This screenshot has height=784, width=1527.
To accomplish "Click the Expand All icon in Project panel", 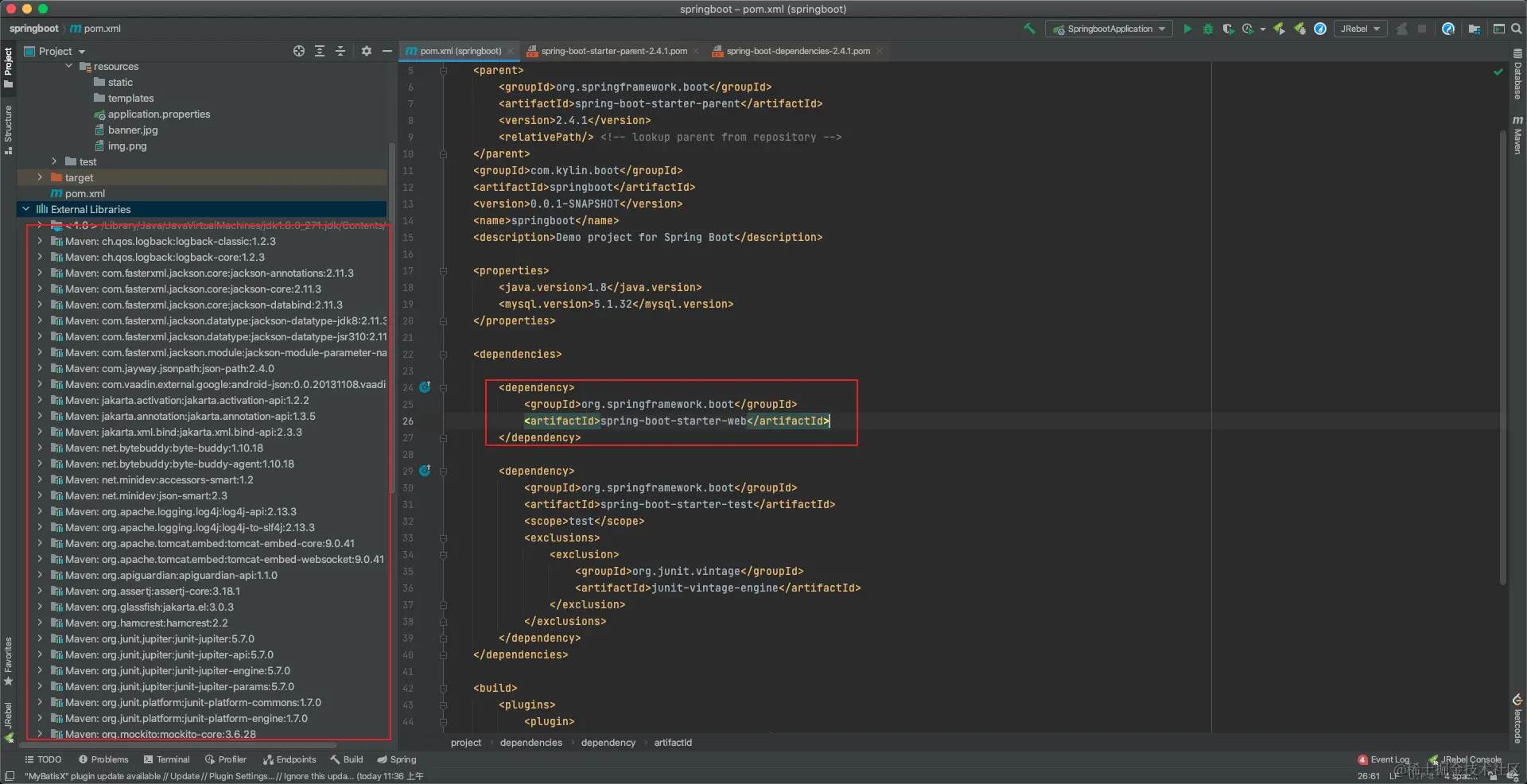I will point(320,51).
